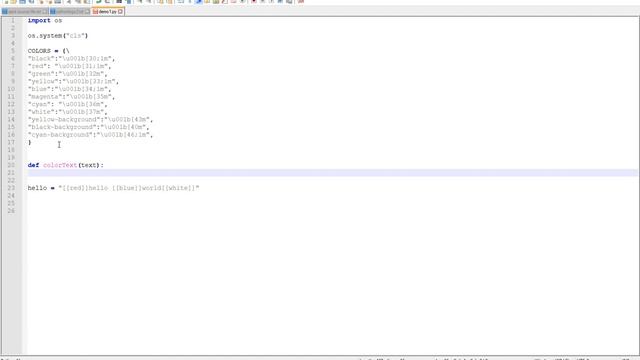Screen dimensions: 640x360
Task: Click the 'hello =' string assignment line
Action: click(x=113, y=188)
